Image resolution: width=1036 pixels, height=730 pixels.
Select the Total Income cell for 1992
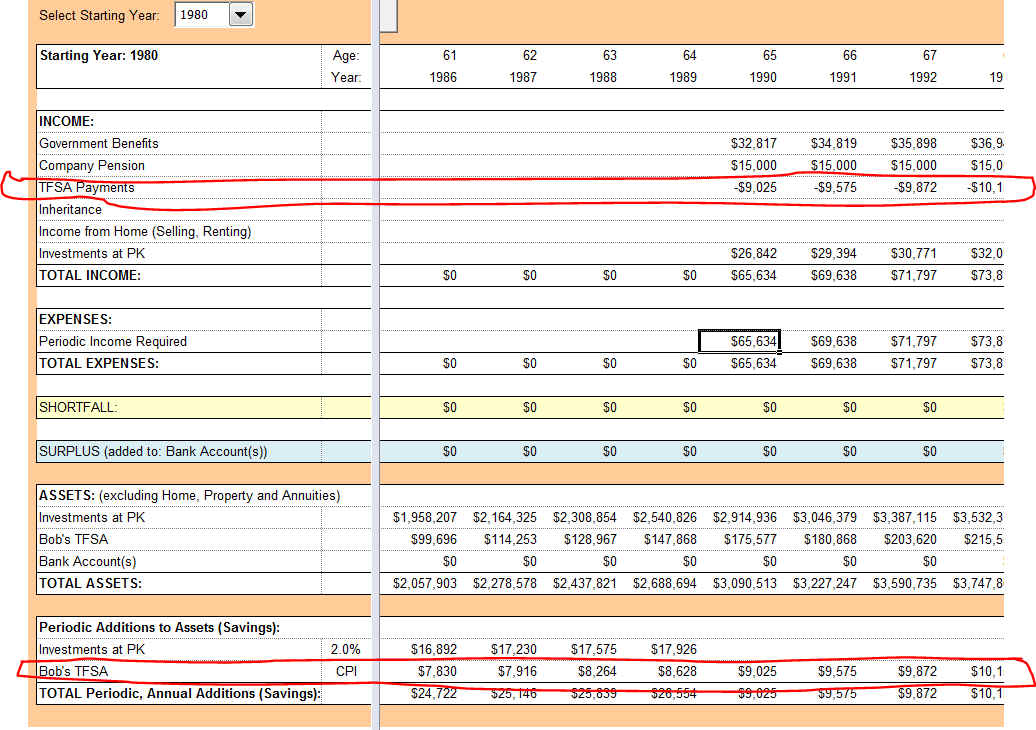[913, 275]
